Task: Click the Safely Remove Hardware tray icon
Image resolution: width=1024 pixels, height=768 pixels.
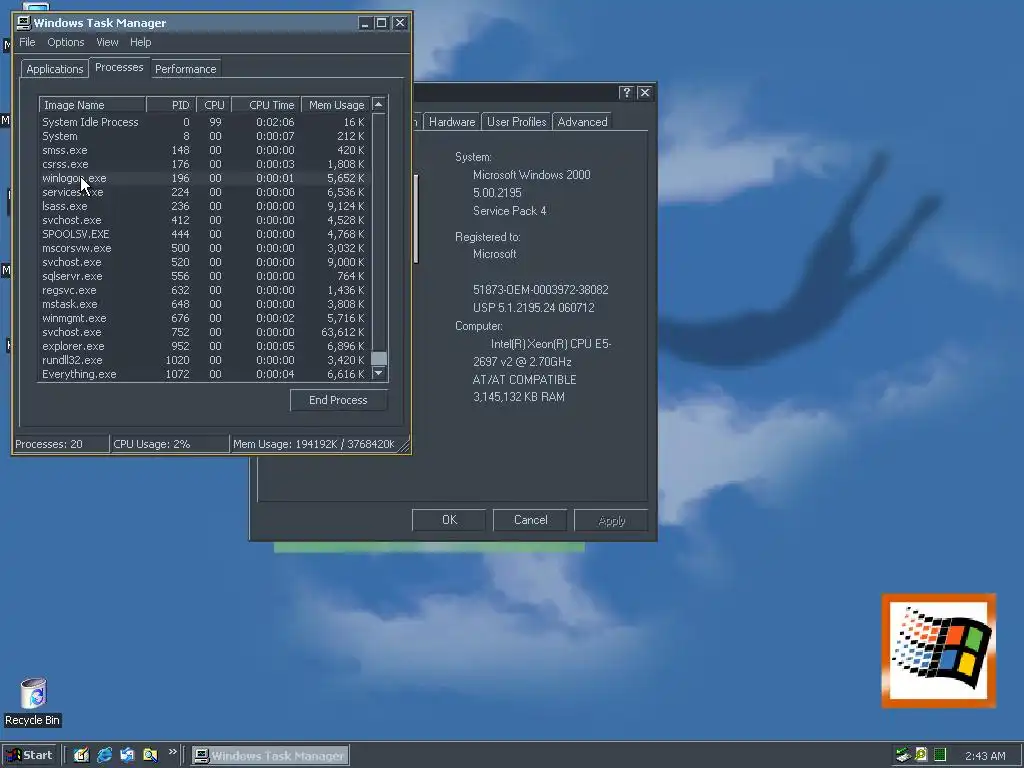Action: pos(903,756)
